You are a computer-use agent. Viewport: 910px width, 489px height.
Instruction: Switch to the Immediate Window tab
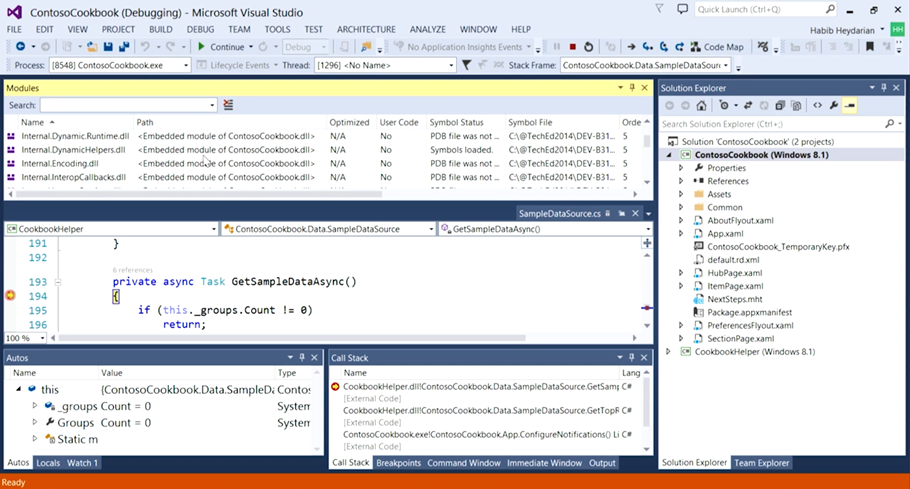point(544,463)
